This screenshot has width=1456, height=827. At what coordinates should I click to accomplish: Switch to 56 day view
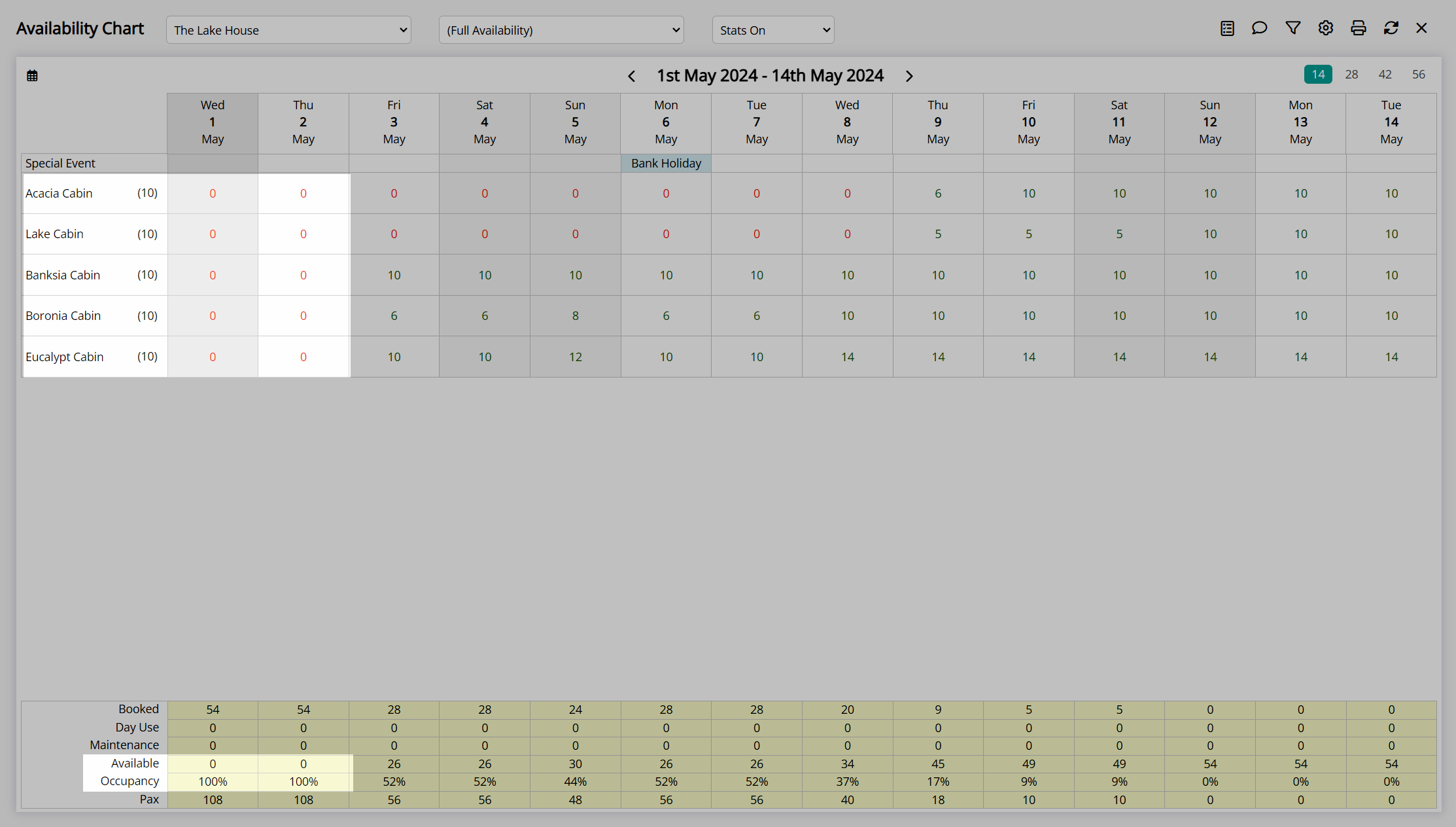pos(1418,75)
